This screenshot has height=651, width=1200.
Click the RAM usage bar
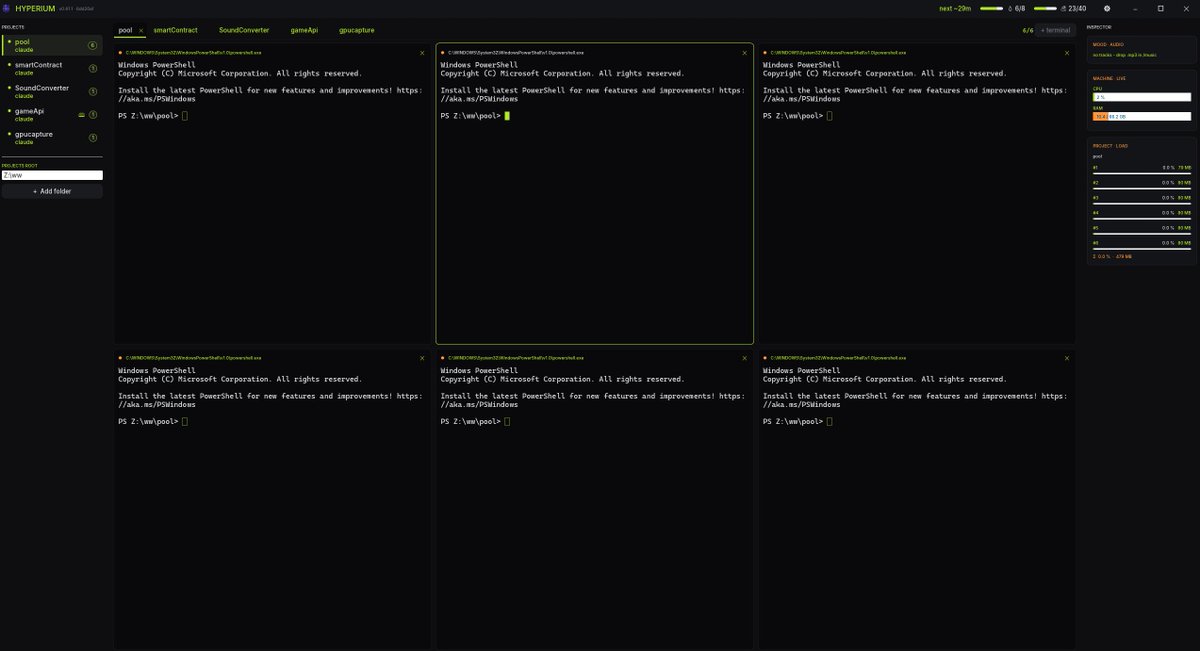tap(1142, 116)
